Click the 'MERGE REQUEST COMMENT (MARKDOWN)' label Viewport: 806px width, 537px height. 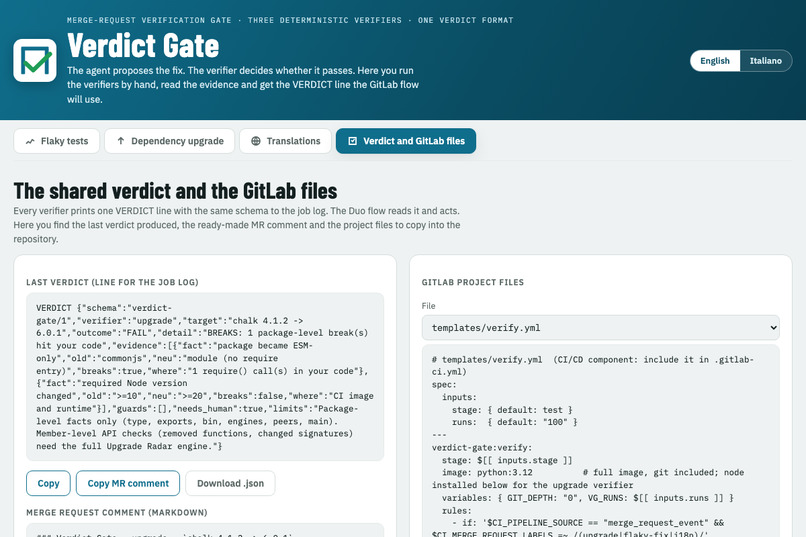117,512
